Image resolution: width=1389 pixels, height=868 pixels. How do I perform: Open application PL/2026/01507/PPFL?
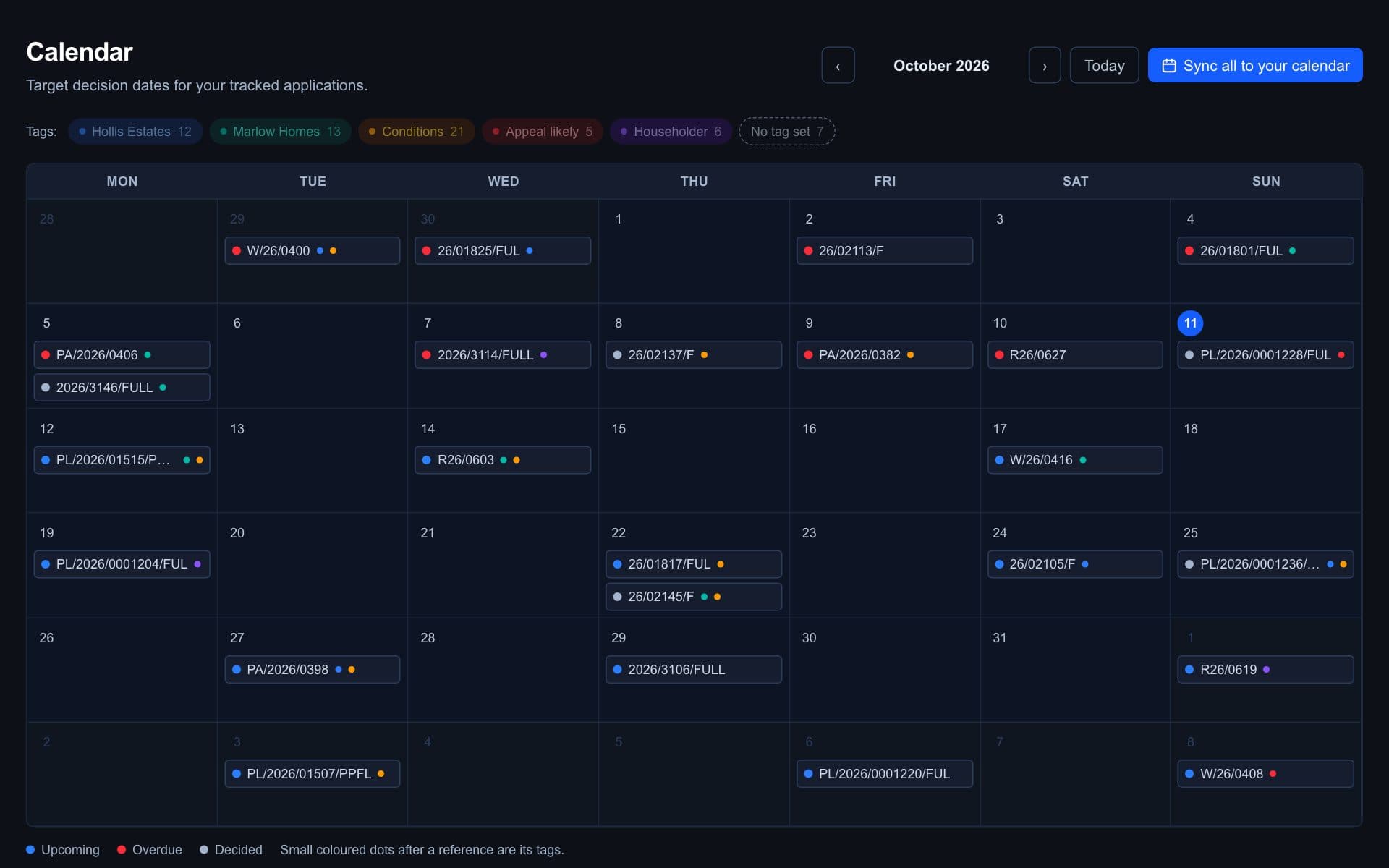(312, 773)
